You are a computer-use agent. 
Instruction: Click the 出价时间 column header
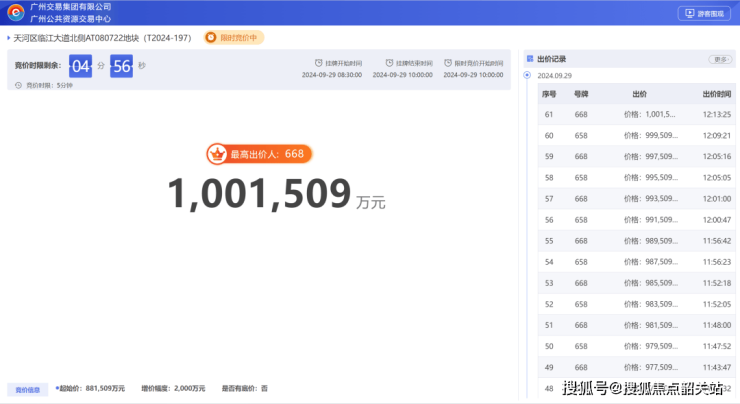click(716, 94)
